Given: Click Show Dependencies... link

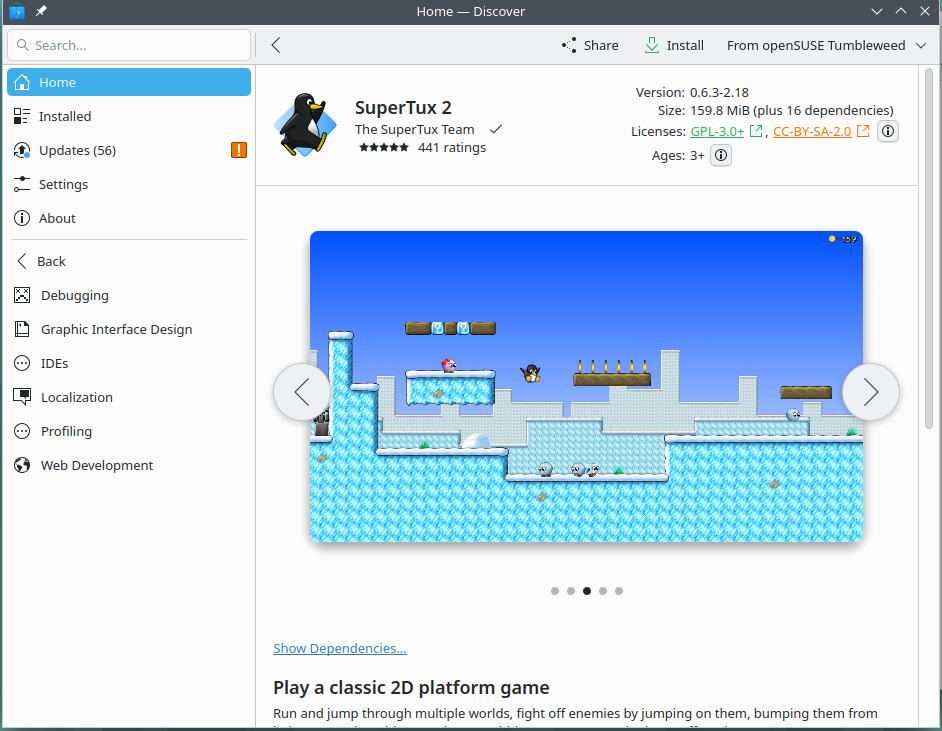Looking at the screenshot, I should tap(339, 648).
